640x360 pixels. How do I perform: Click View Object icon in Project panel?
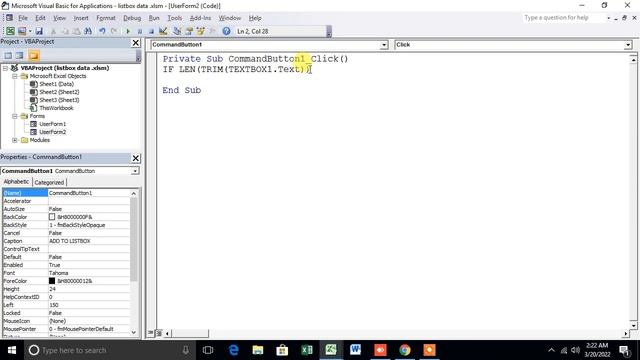pyautogui.click(x=19, y=55)
